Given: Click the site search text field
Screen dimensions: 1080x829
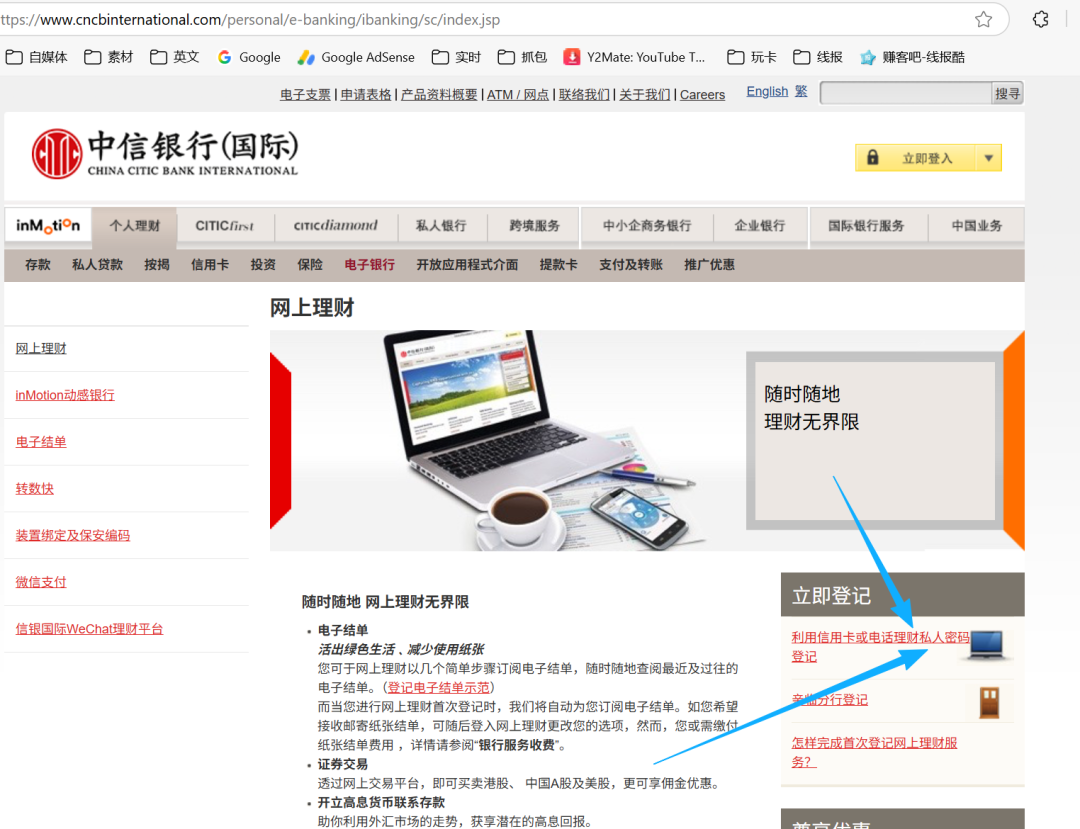Looking at the screenshot, I should (905, 93).
